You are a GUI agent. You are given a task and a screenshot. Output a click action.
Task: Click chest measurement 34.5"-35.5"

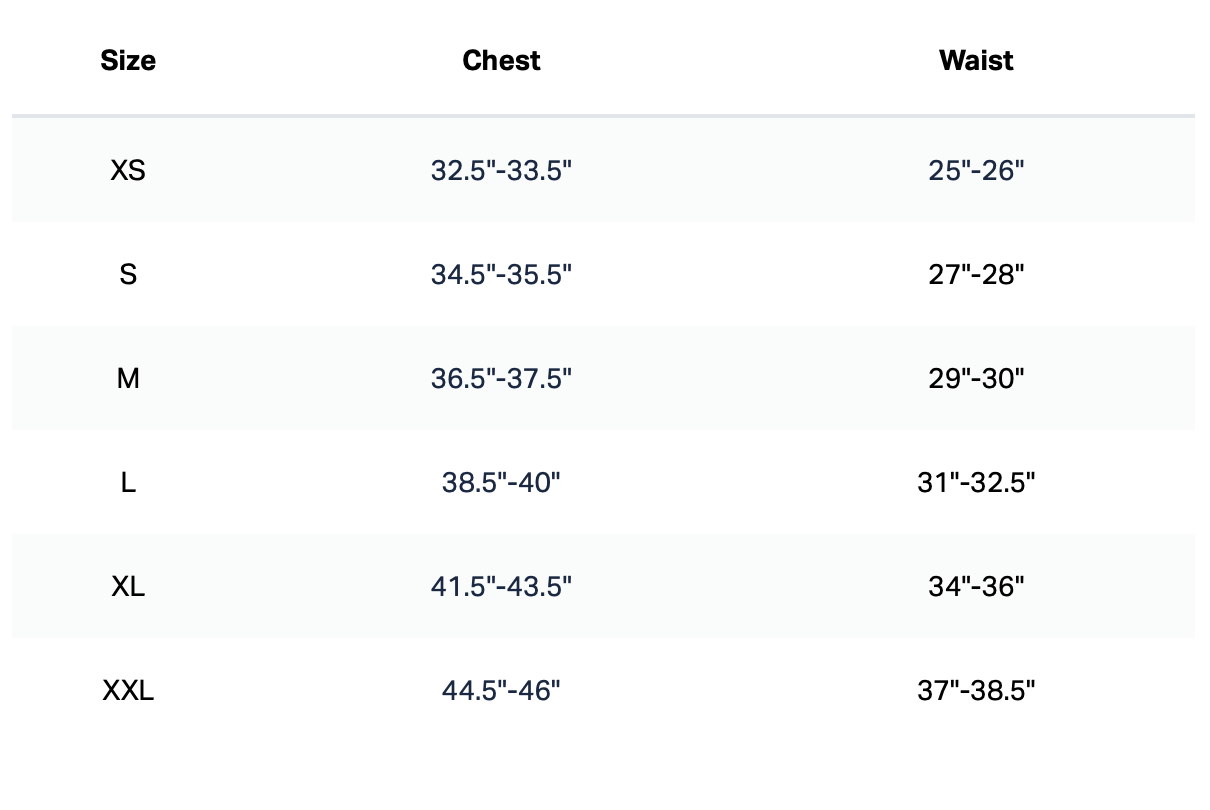point(501,275)
